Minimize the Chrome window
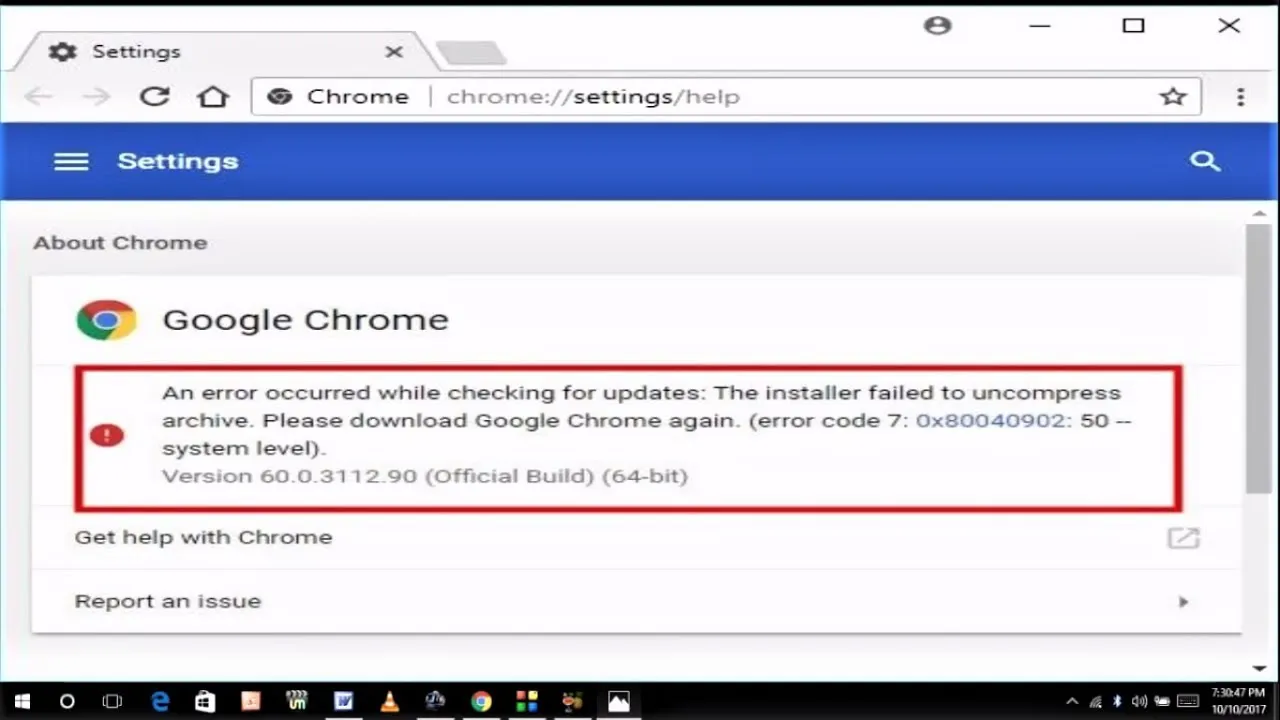Viewport: 1280px width, 720px height. 1040,26
